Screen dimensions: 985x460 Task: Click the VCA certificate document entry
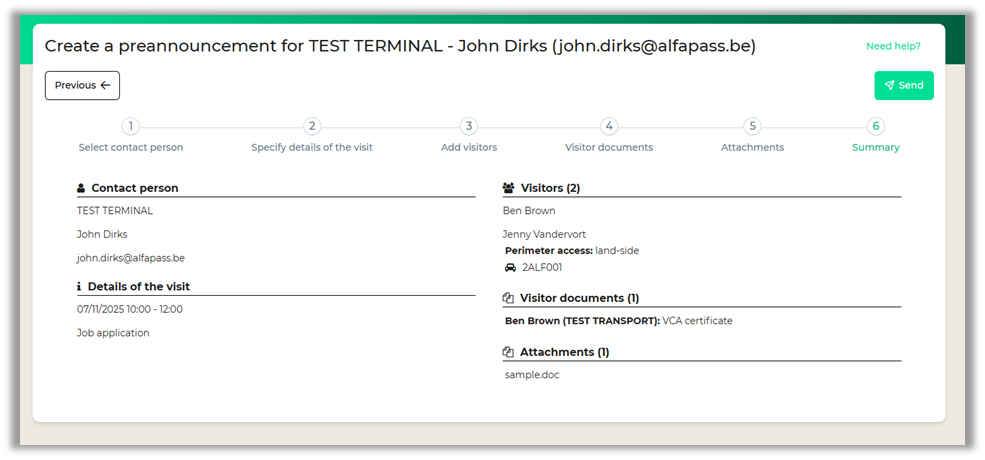697,321
